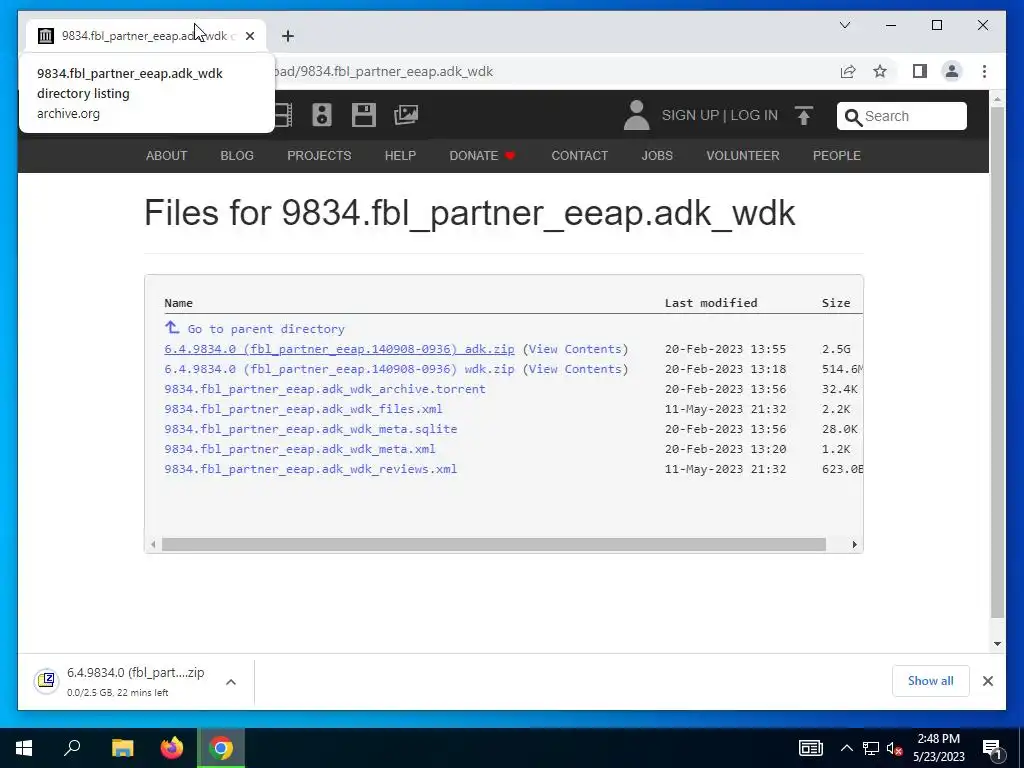This screenshot has width=1024, height=768.
Task: Open Chrome three-dot menu
Action: (x=984, y=71)
